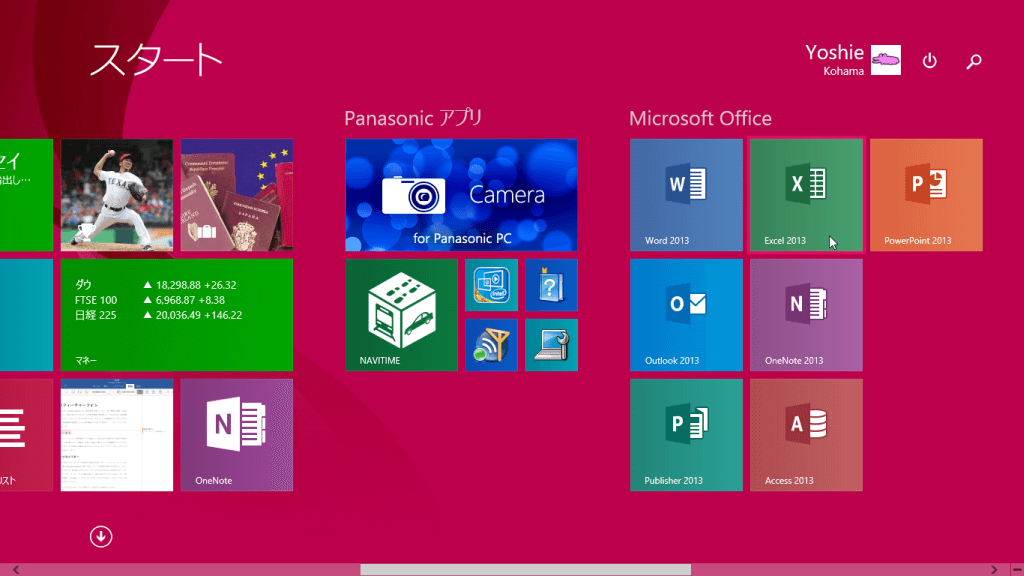
Task: Click the semantic zoom minus button
Action: click(1017, 570)
